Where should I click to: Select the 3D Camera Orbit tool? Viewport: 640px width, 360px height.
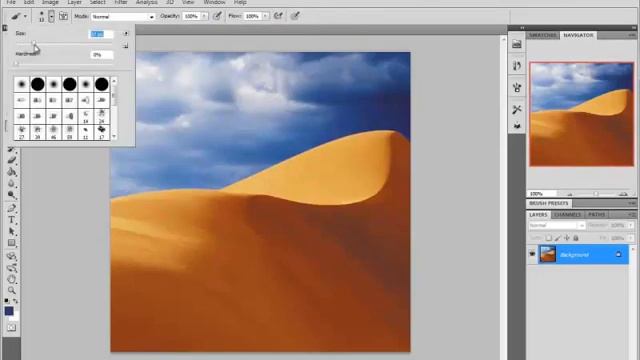tap(11, 268)
